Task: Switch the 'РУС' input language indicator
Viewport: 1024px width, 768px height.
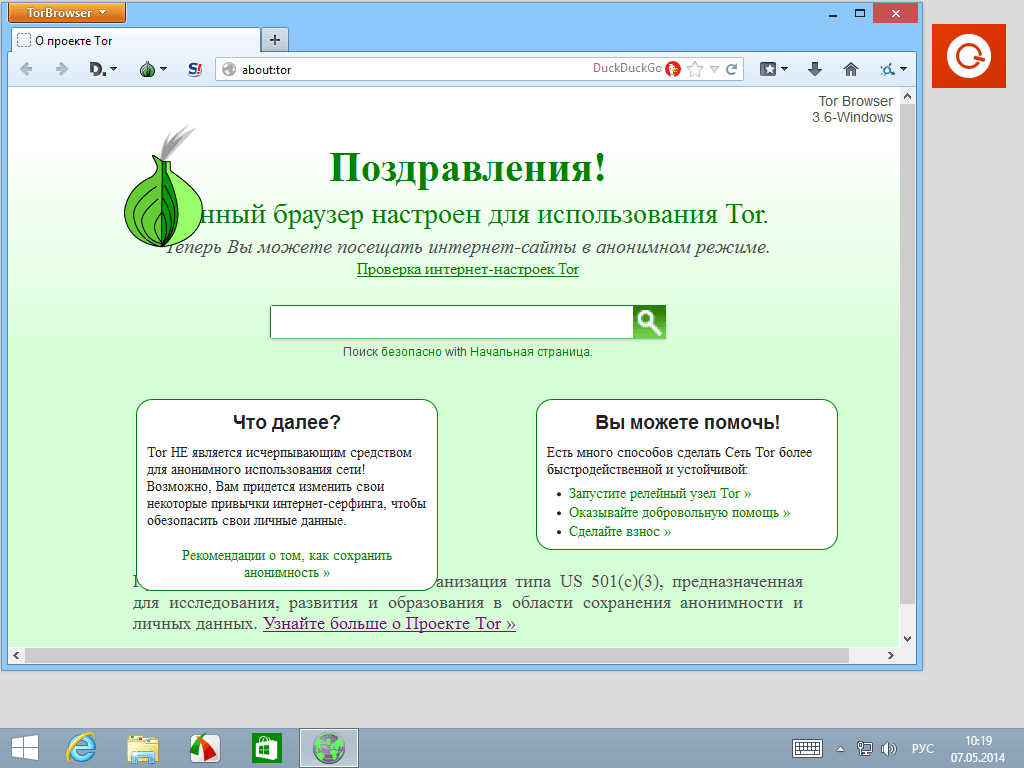Action: point(922,748)
